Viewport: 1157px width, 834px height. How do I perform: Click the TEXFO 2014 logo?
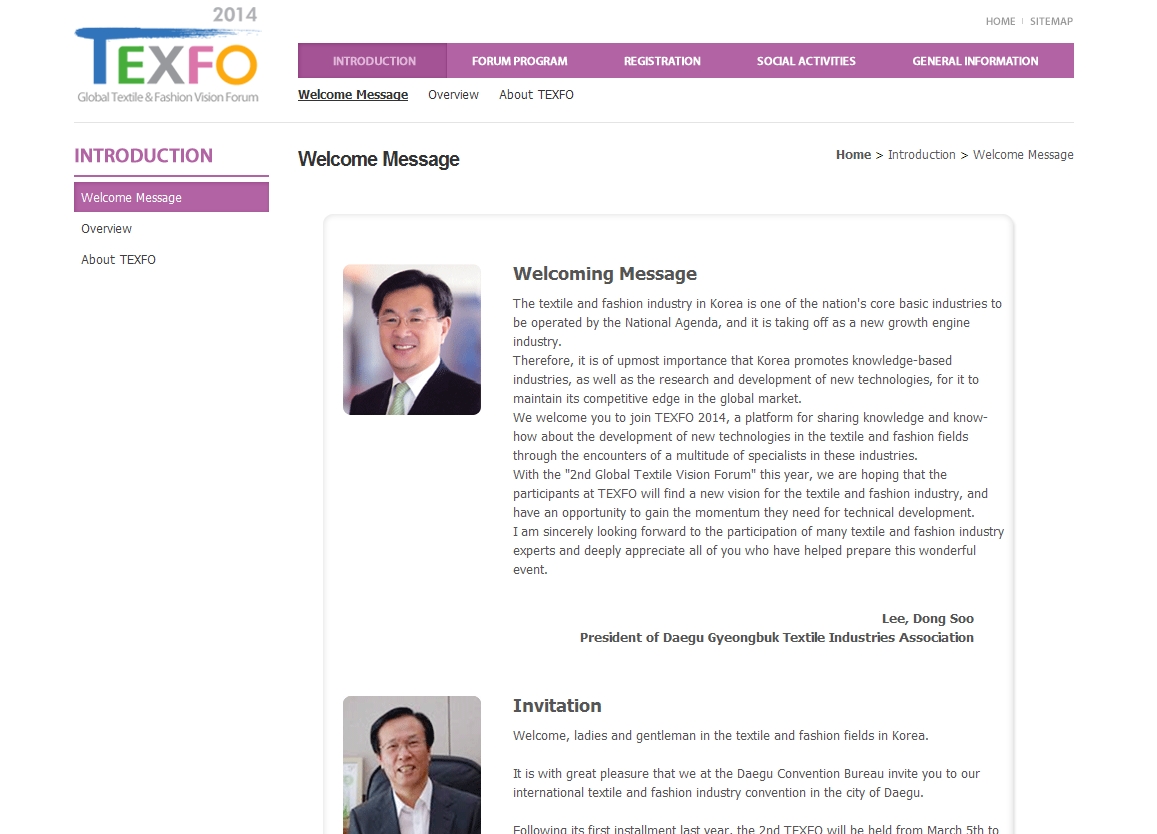(x=167, y=55)
